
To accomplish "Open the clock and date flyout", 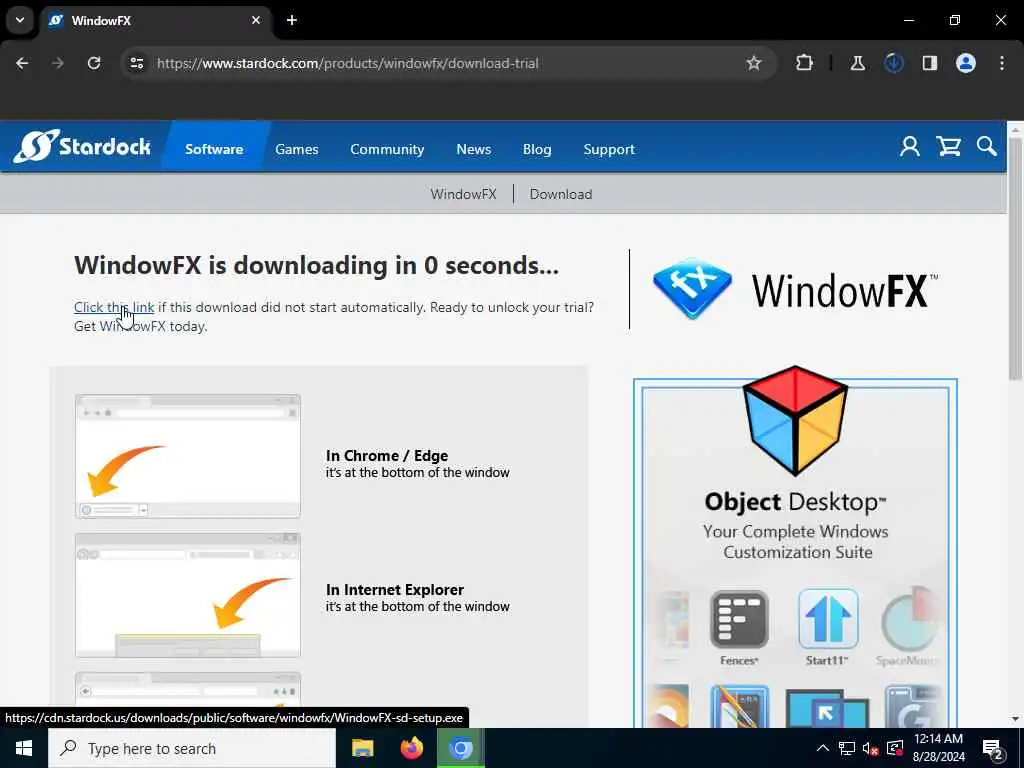I will tap(938, 748).
